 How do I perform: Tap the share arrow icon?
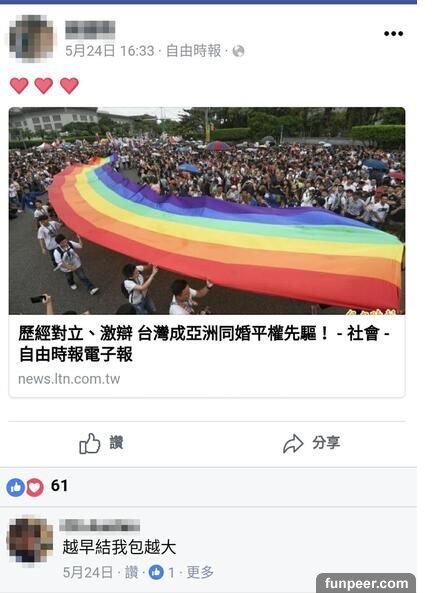click(293, 443)
